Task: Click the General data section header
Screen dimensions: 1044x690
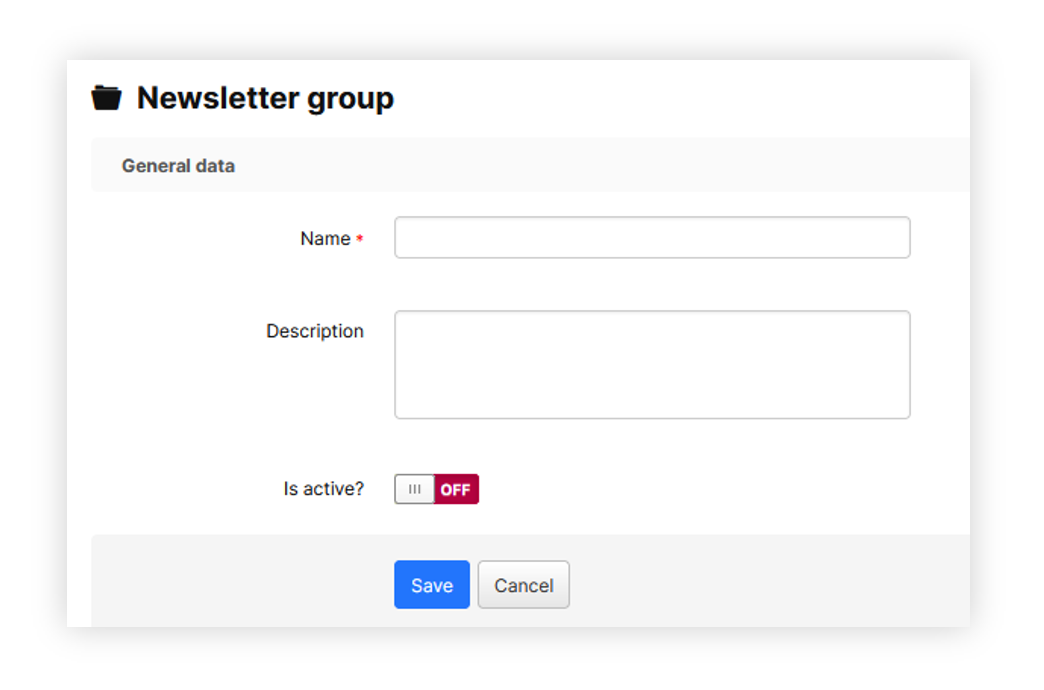Action: pyautogui.click(x=178, y=166)
